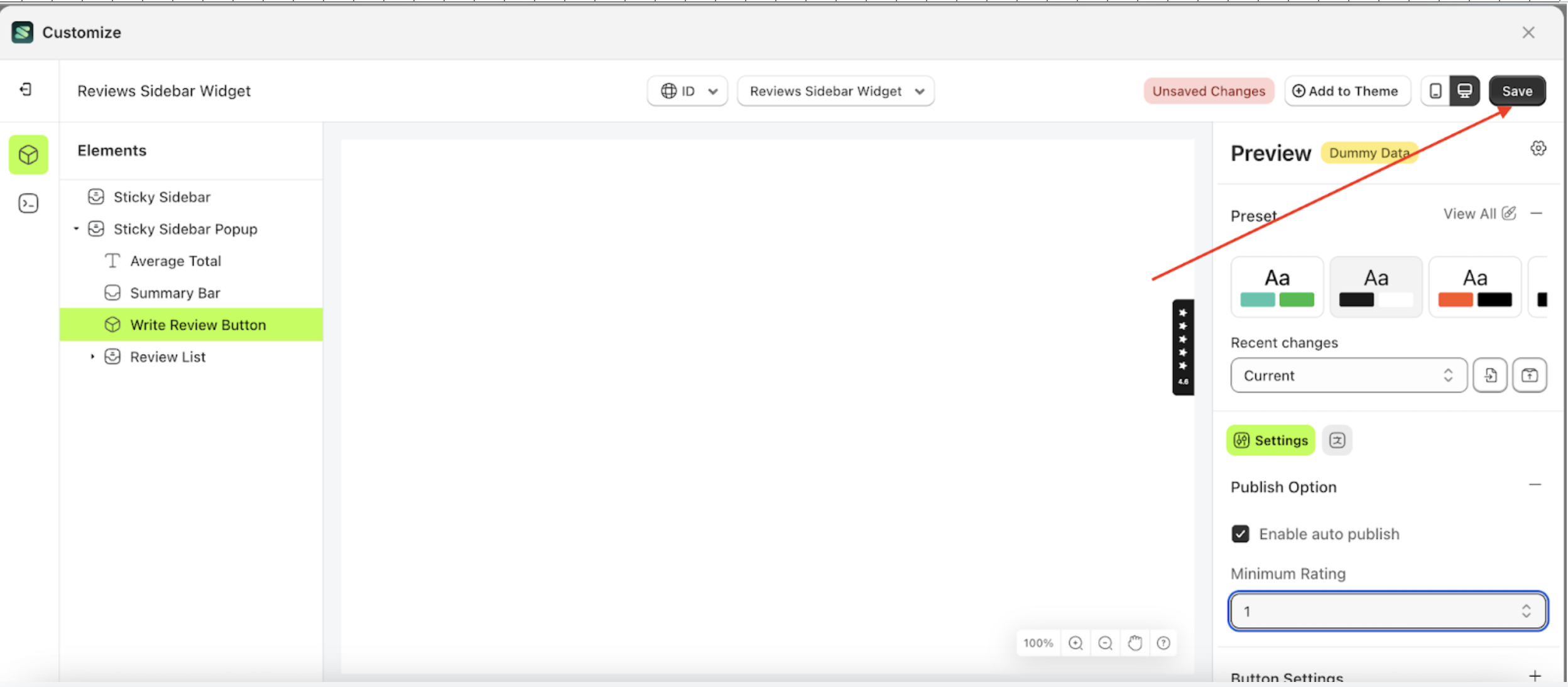Screen dimensions: 1568x687
Task: Click the preview settings gear icon
Action: pyautogui.click(x=1537, y=148)
